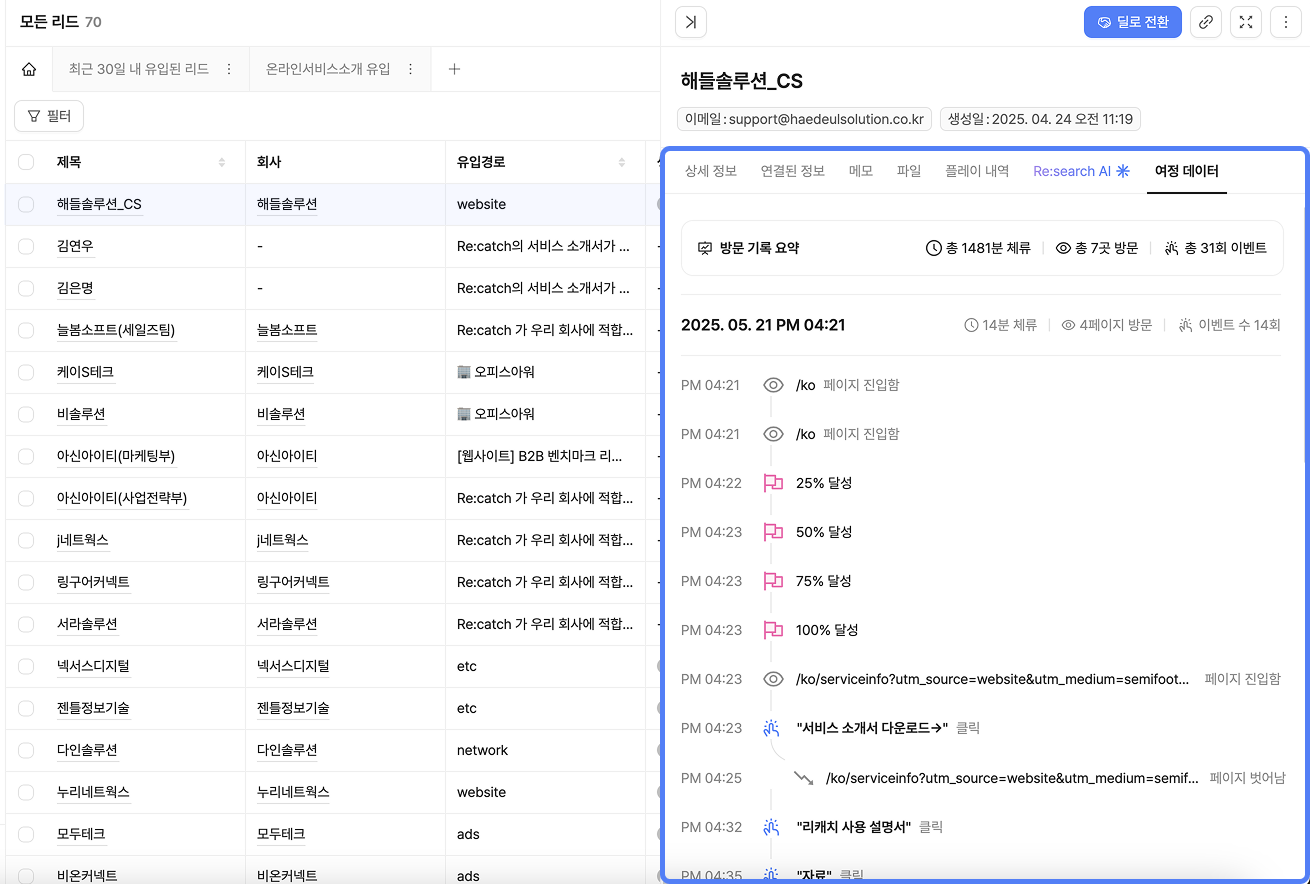Image resolution: width=1310 pixels, height=884 pixels.
Task: Toggle the select-all header checkbox
Action: tap(26, 162)
